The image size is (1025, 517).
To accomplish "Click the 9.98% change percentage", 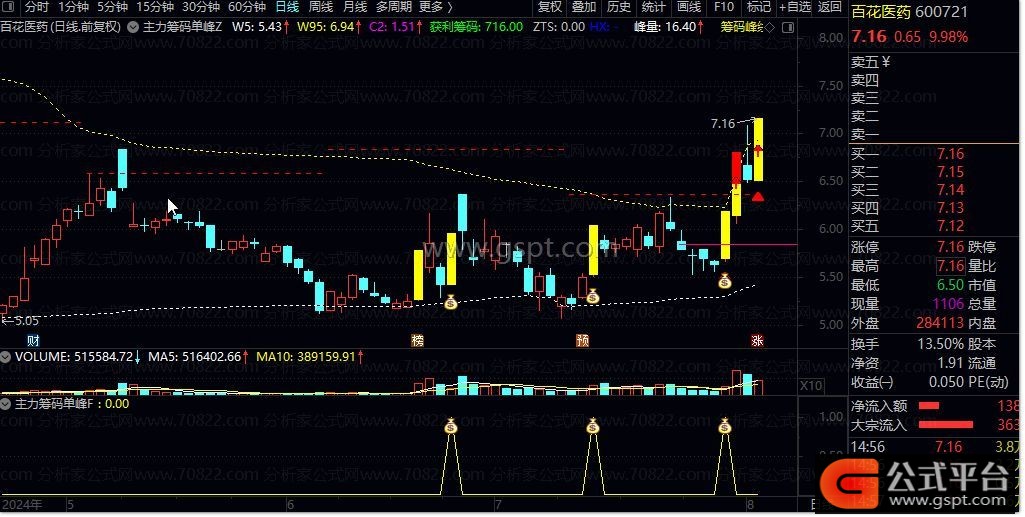I will tap(948, 37).
